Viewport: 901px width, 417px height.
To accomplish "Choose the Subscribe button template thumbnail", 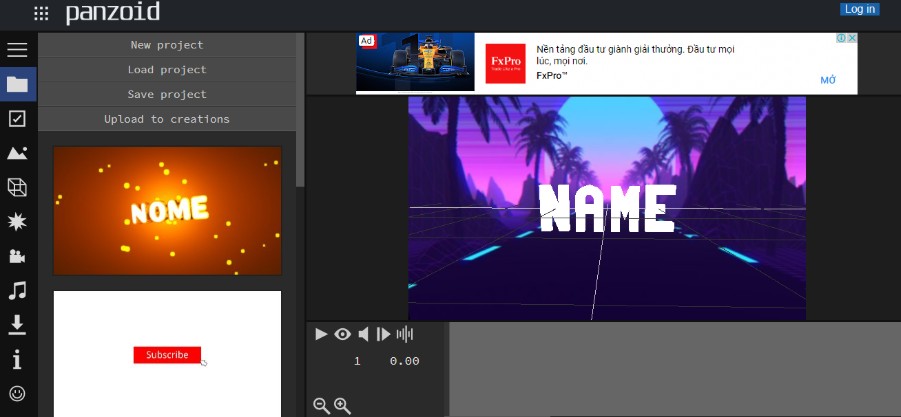I will tap(167, 354).
